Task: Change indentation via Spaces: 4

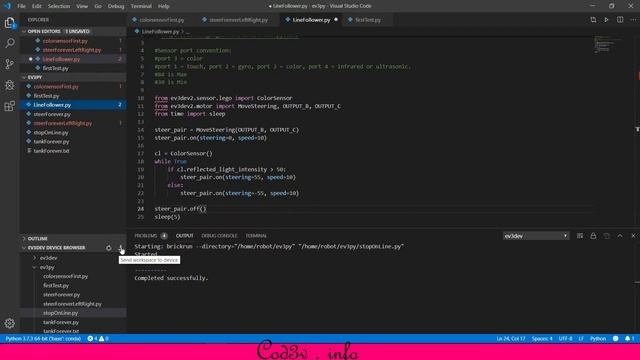Action: (542, 339)
